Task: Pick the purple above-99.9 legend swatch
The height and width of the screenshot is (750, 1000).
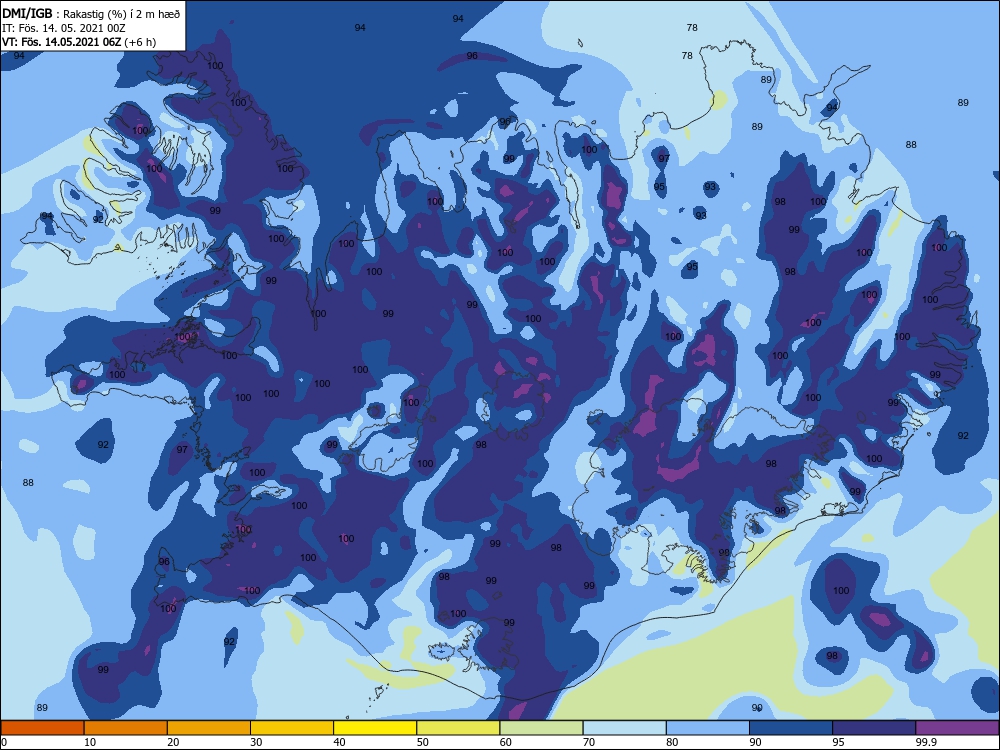Action: (957, 728)
